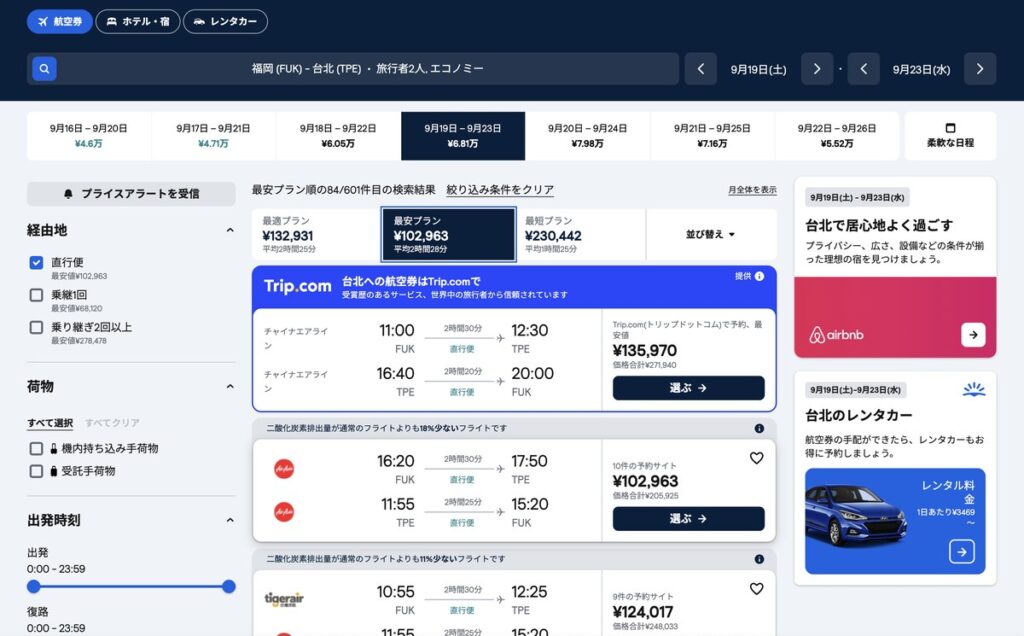Select the レンタカー rental car tab

coord(225,22)
